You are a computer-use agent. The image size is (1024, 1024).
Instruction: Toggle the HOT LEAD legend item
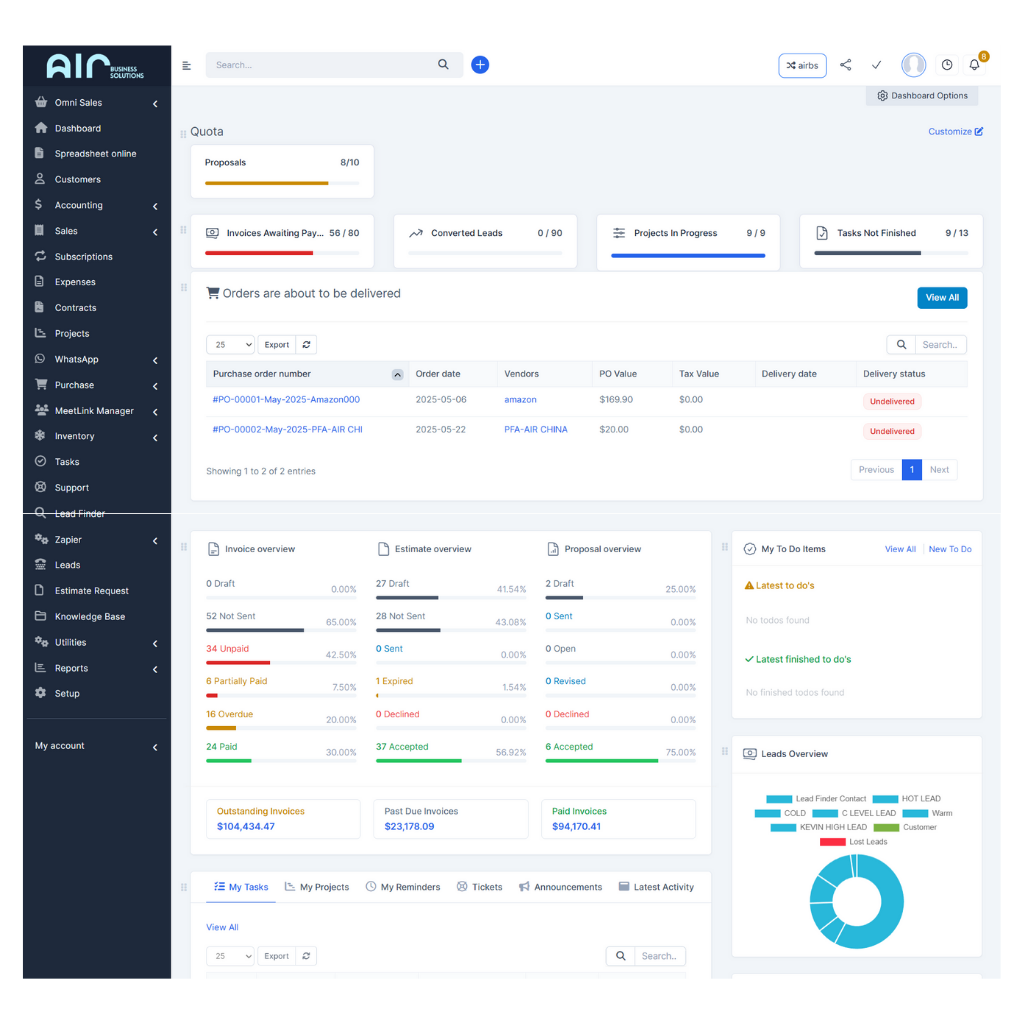(906, 799)
